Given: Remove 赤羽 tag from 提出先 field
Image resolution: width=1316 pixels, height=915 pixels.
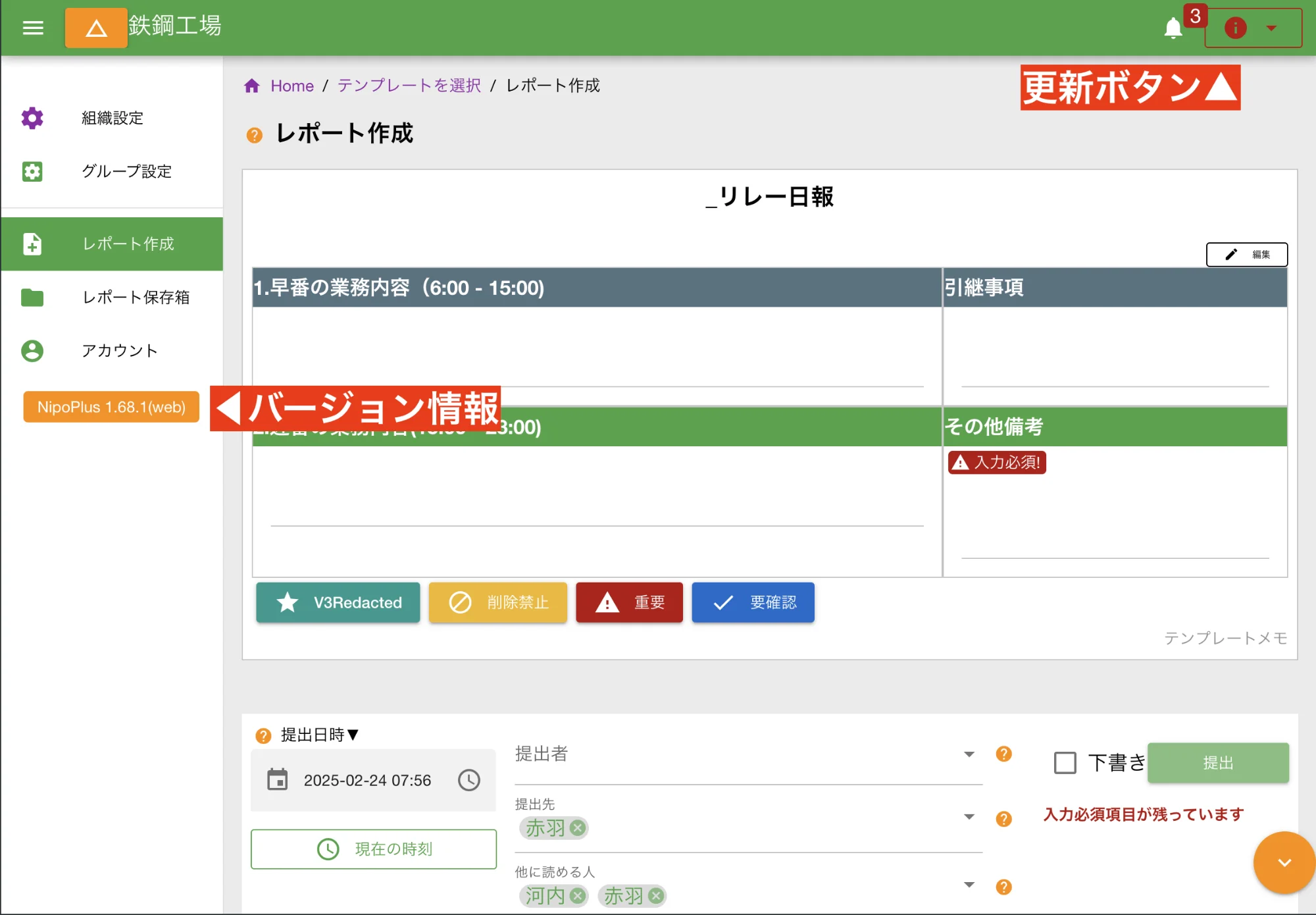Looking at the screenshot, I should click(x=576, y=828).
